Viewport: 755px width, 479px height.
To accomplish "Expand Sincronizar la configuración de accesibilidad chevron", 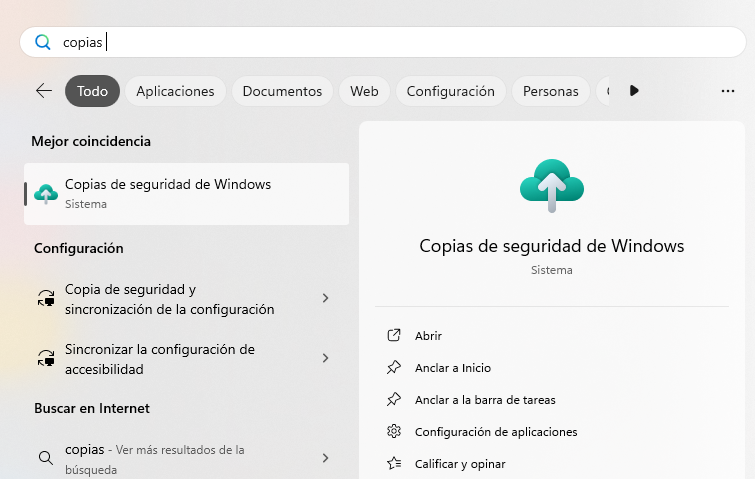I will point(325,358).
